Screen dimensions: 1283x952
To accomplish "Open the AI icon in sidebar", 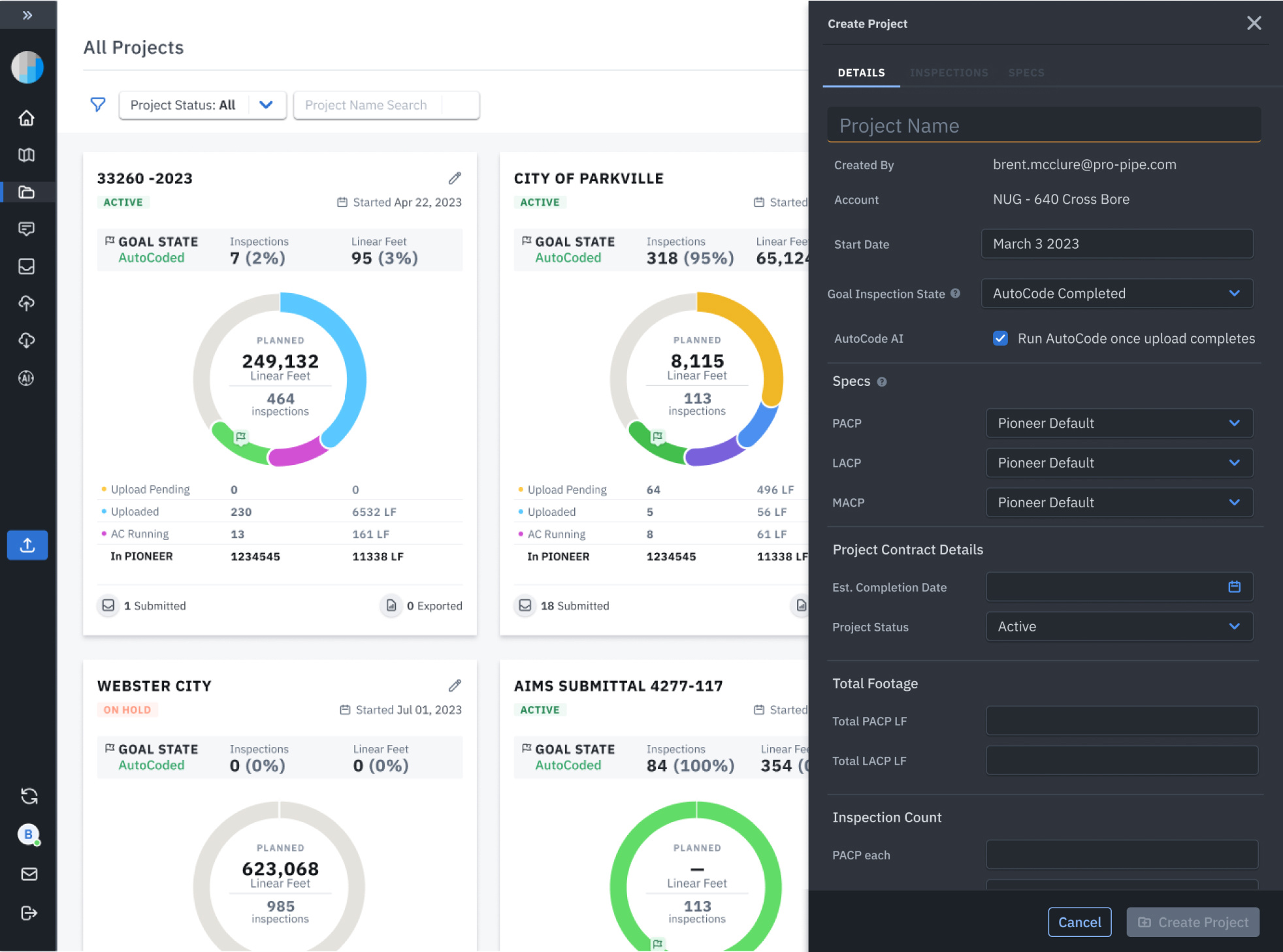I will point(26,378).
